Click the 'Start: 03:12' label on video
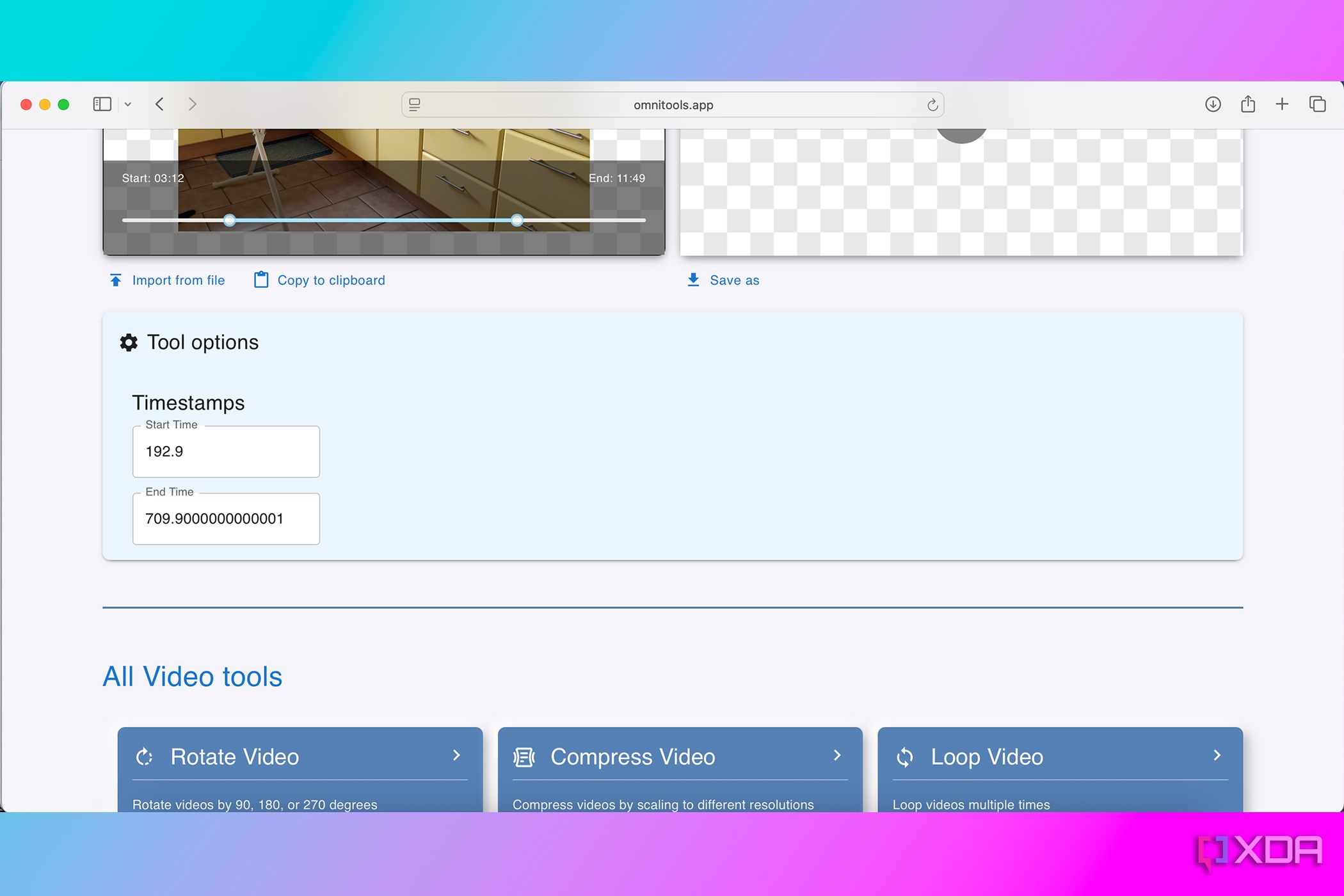The height and width of the screenshot is (896, 1344). point(153,179)
